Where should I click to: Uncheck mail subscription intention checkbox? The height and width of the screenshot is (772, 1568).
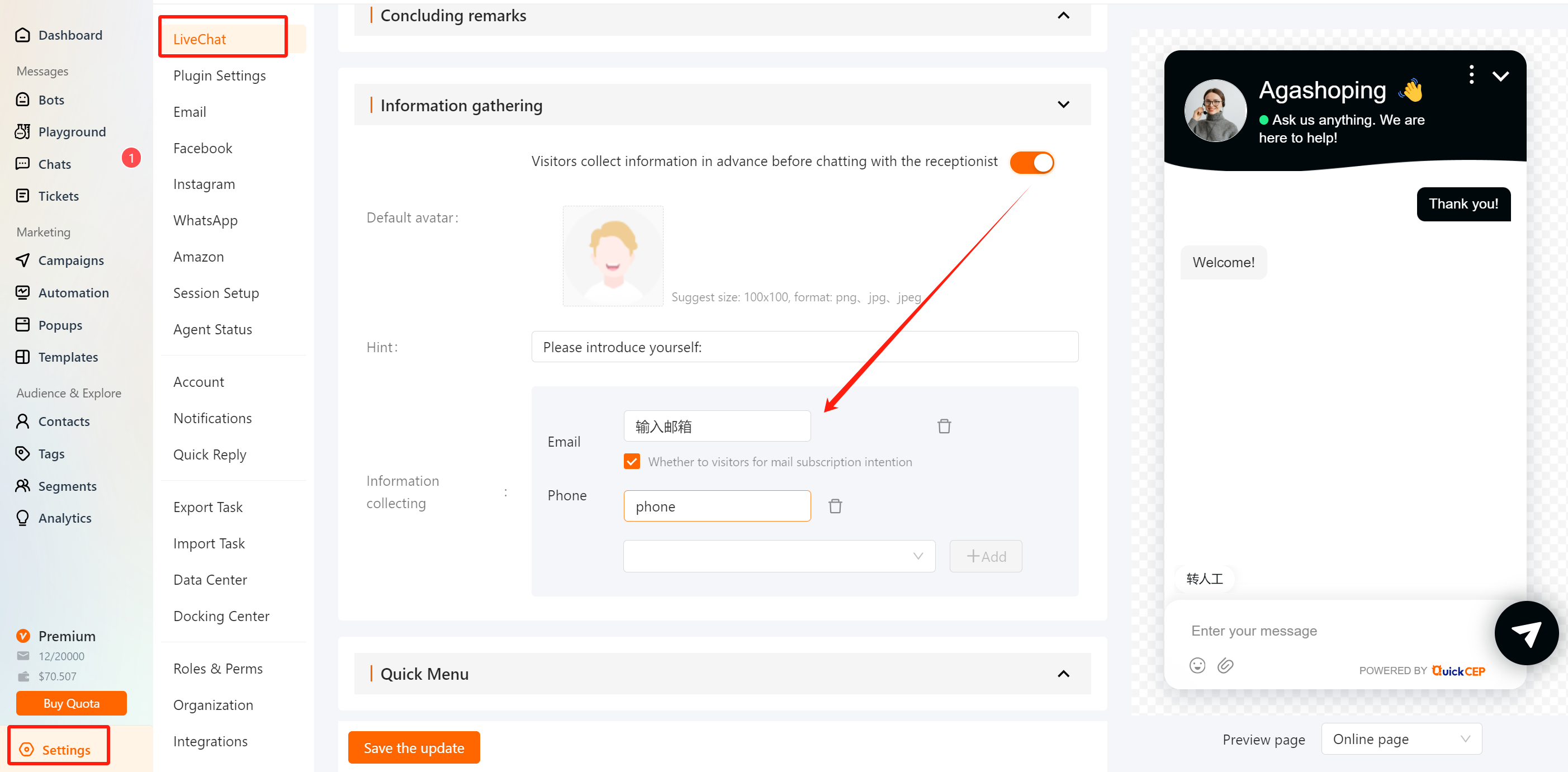[x=632, y=462]
